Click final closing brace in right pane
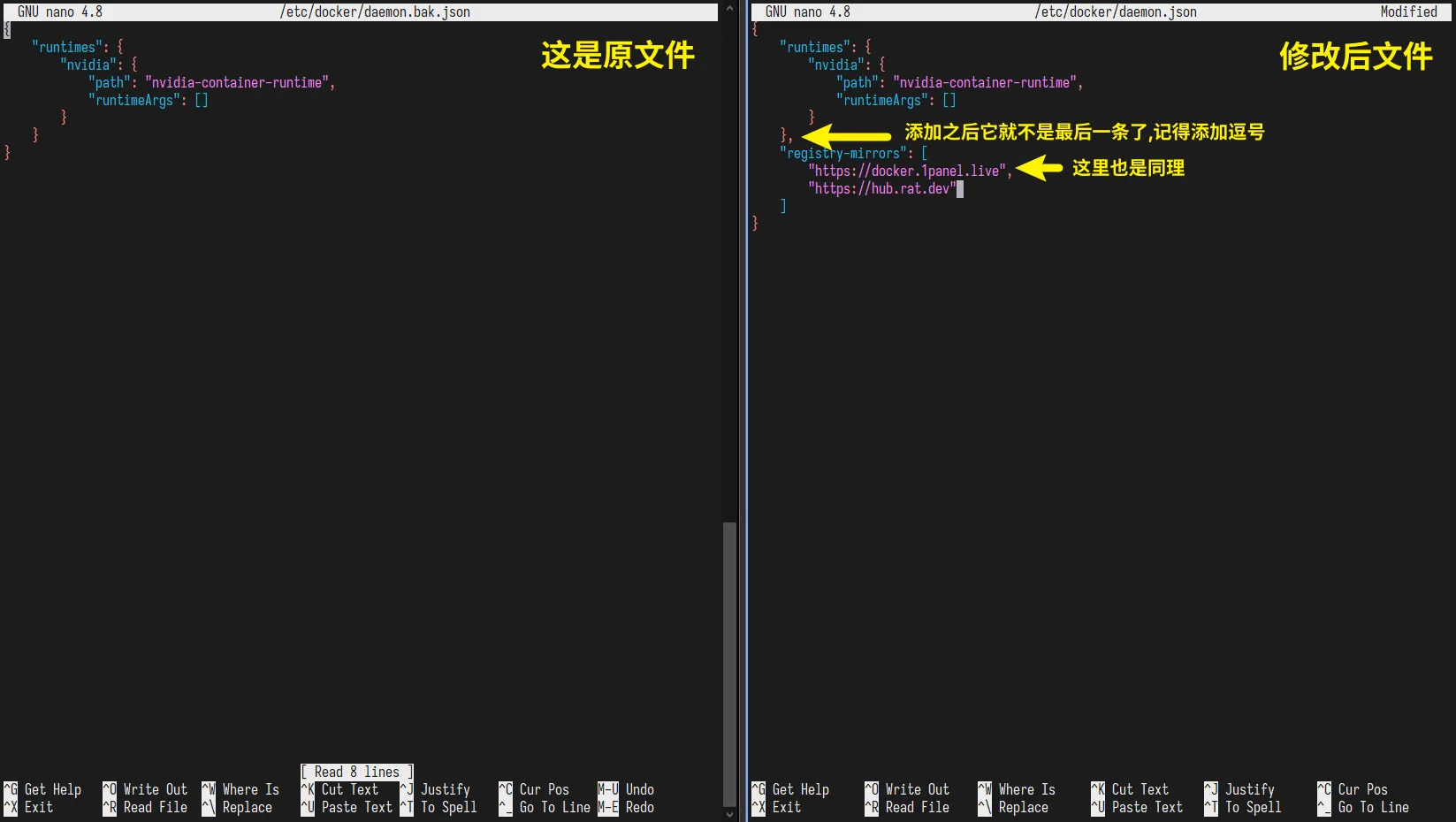Viewport: 1456px width, 822px height. click(x=755, y=224)
